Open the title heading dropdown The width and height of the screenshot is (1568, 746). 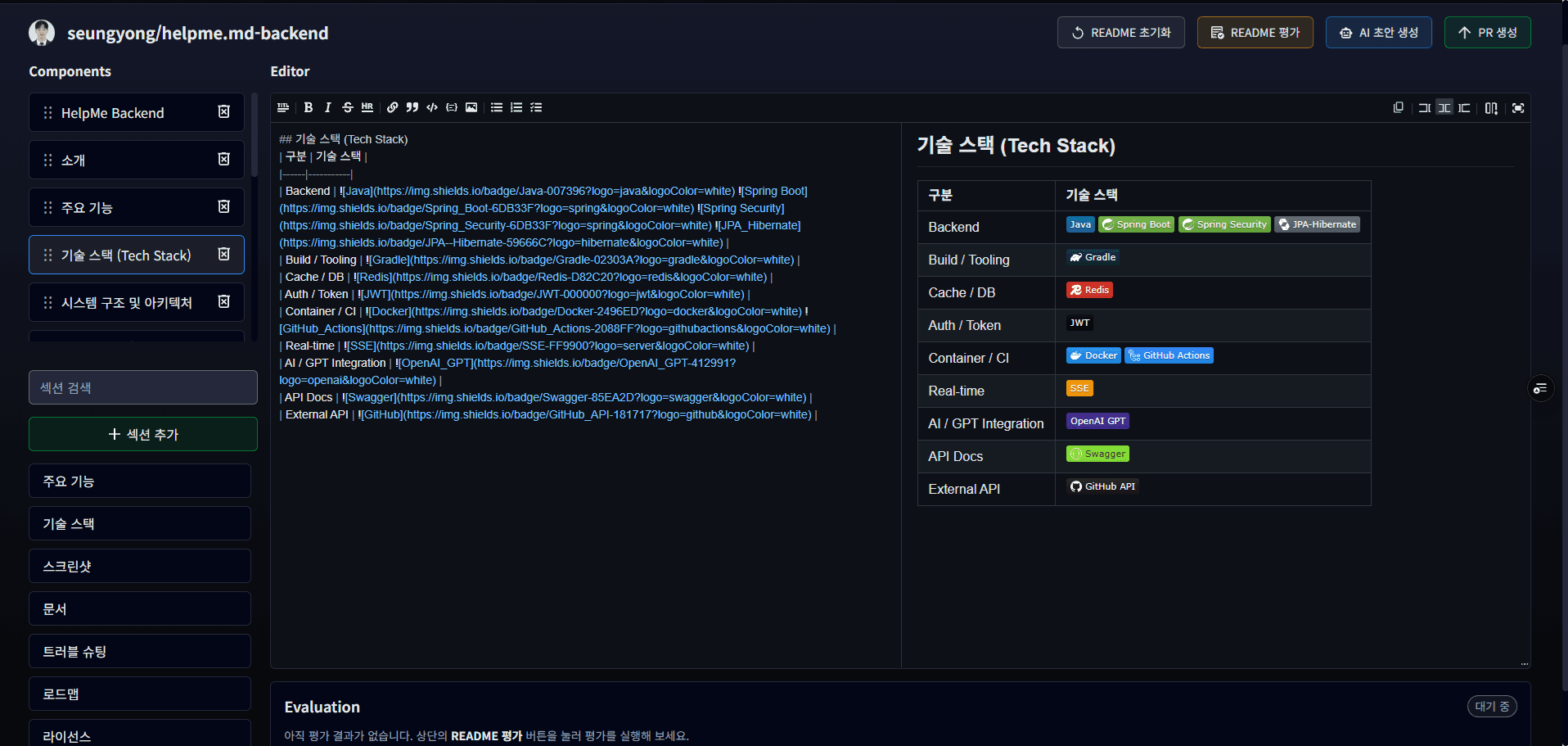tap(283, 107)
